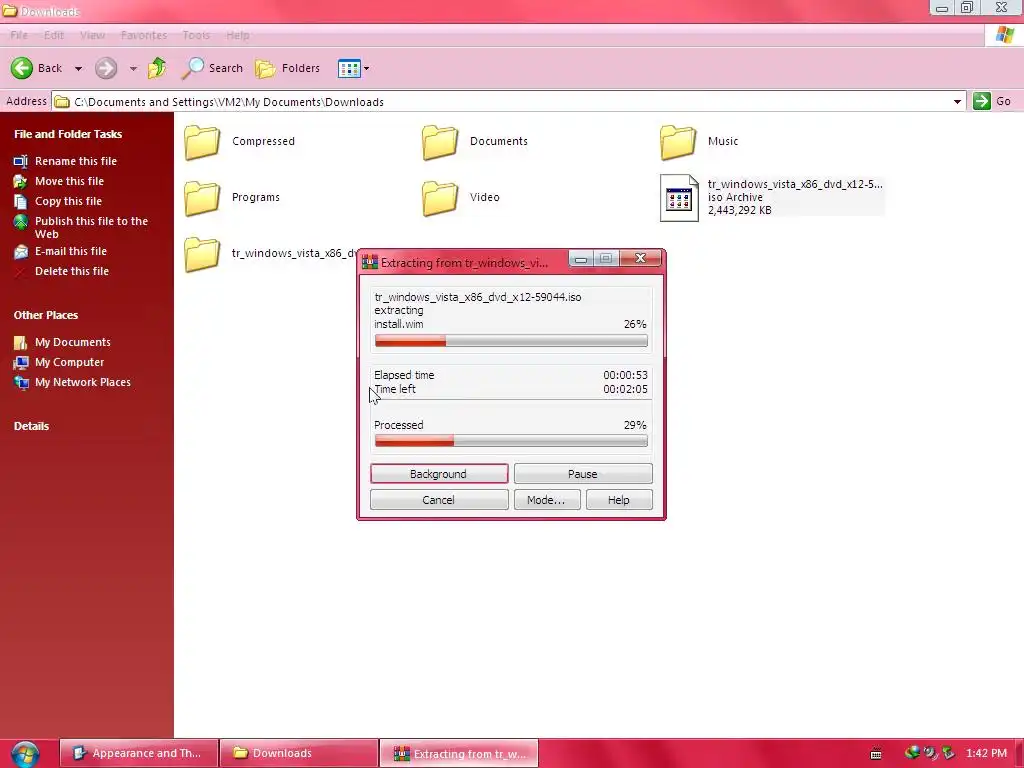Select the Vista iso Archive file icon
The width and height of the screenshot is (1024, 768).
pos(679,198)
